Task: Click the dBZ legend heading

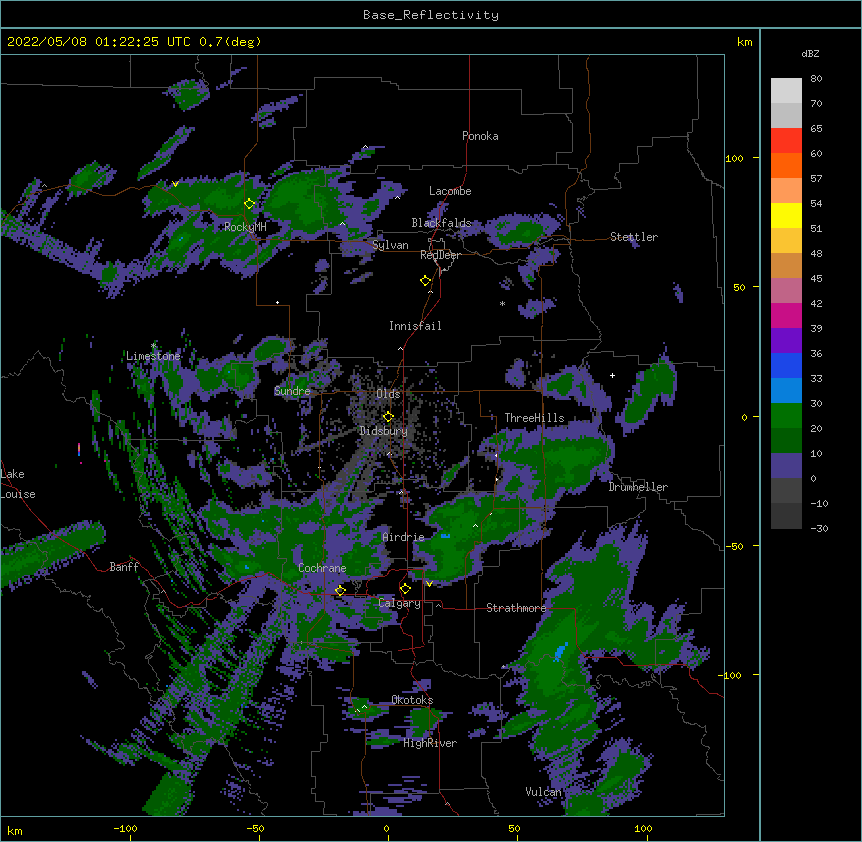Action: click(x=810, y=54)
